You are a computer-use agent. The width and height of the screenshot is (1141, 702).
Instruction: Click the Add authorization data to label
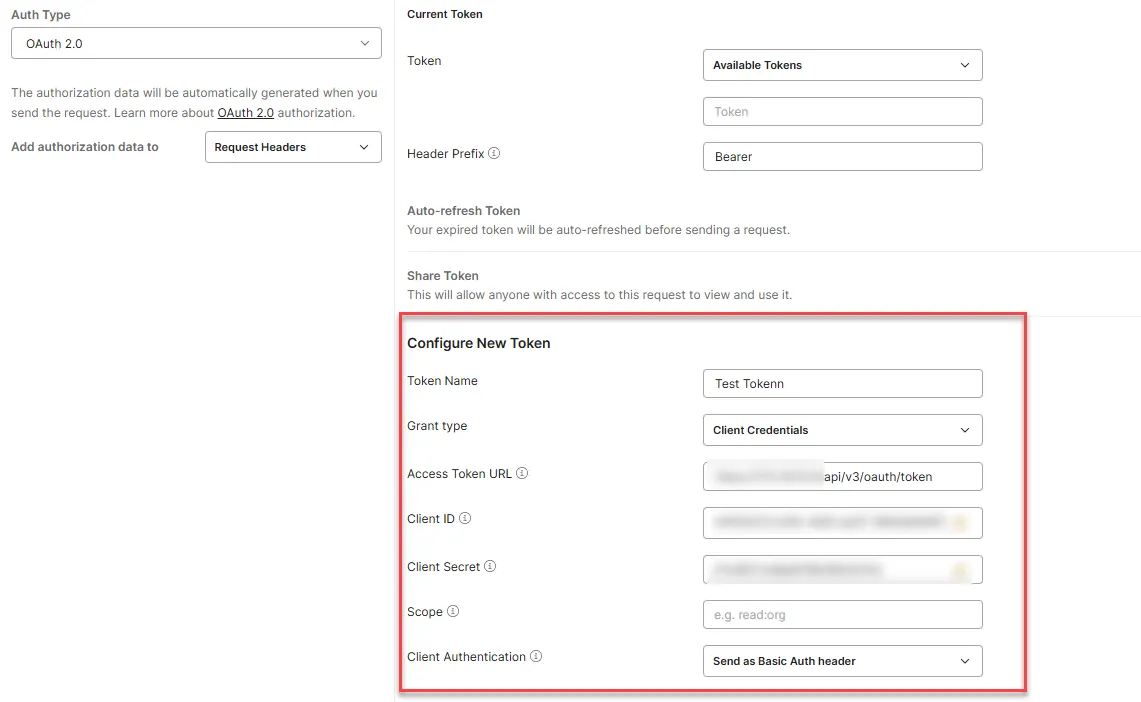click(x=84, y=147)
